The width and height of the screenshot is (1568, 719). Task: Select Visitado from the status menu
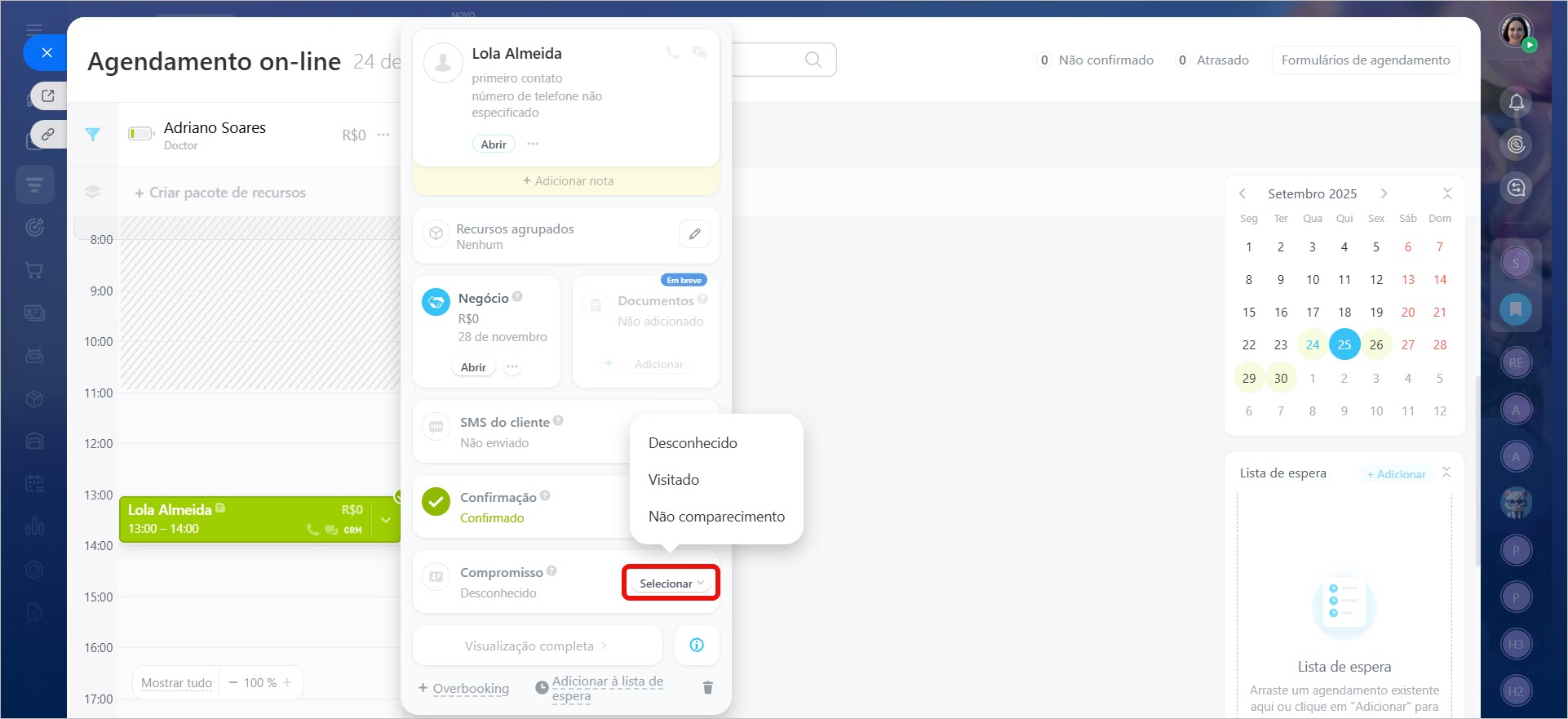tap(674, 480)
